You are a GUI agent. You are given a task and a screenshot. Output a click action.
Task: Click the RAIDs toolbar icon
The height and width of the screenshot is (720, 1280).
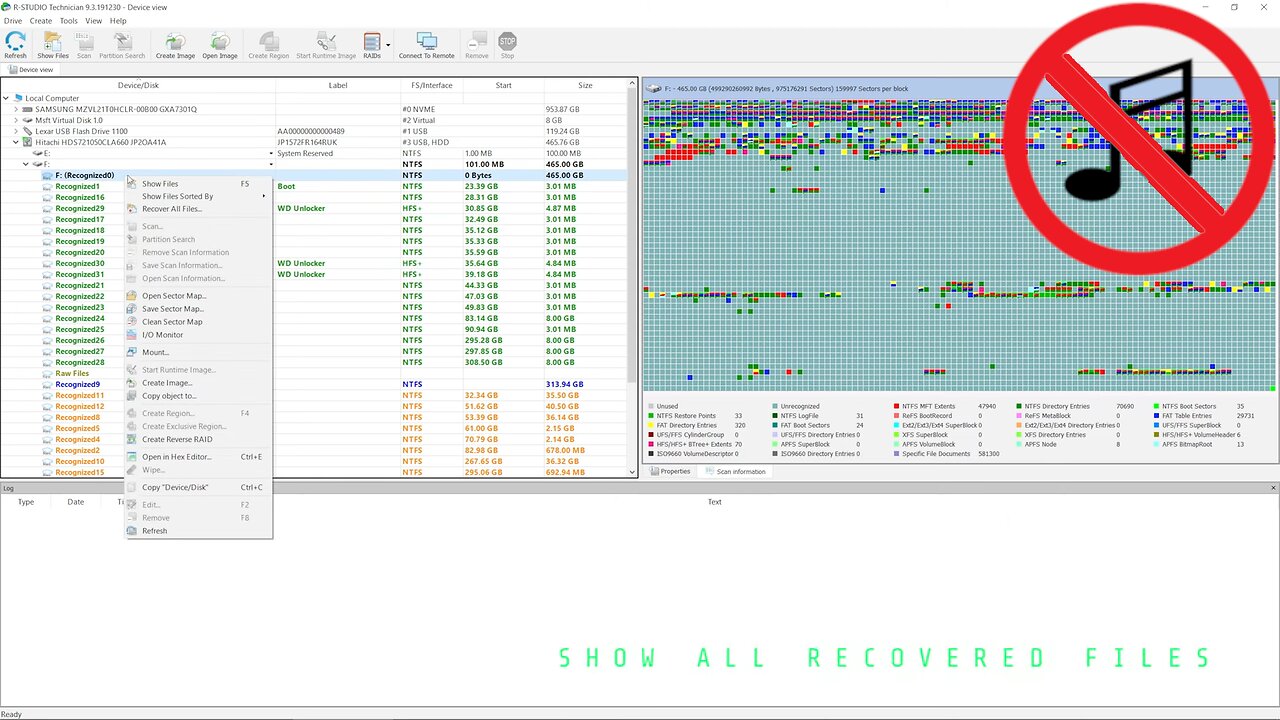tap(372, 45)
